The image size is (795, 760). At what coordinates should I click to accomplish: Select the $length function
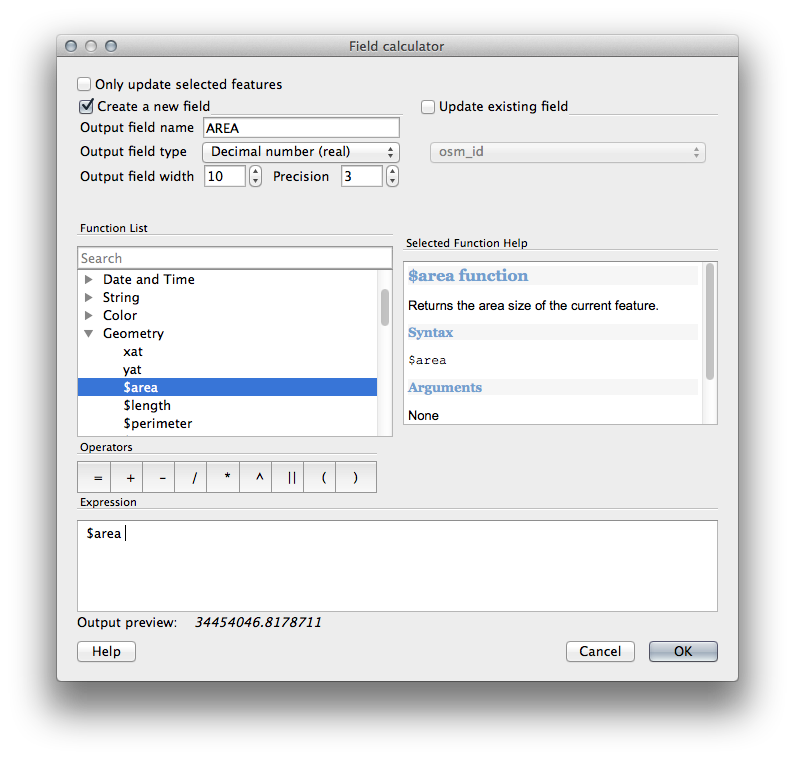coord(147,406)
